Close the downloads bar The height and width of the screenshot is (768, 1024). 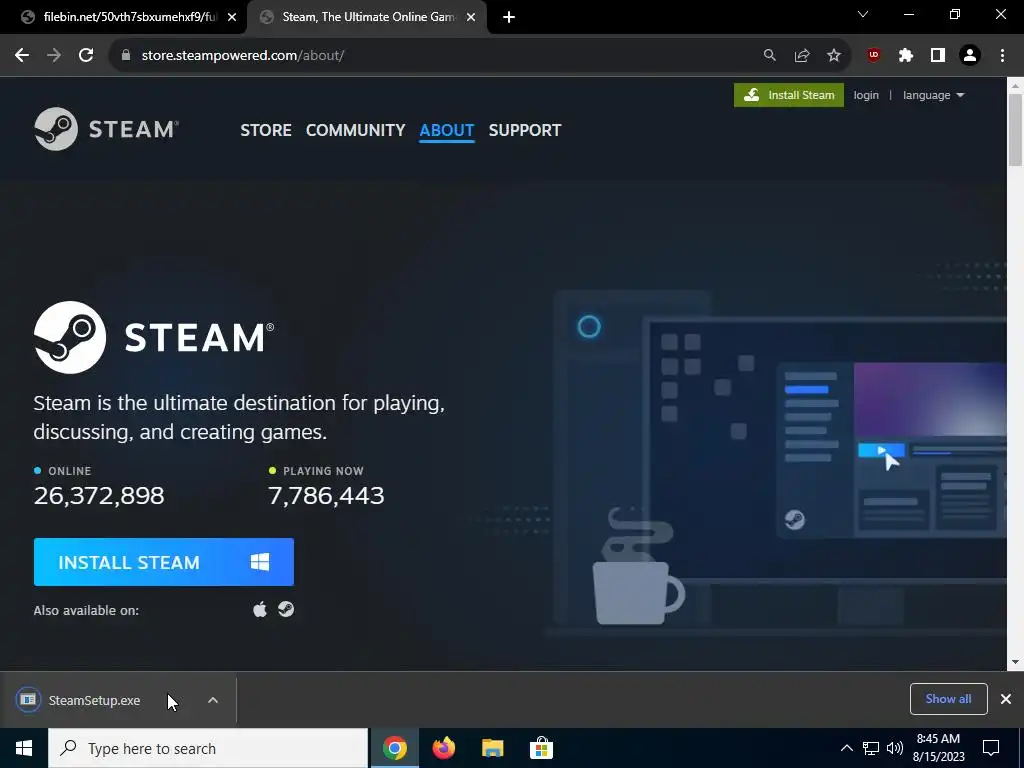1006,699
